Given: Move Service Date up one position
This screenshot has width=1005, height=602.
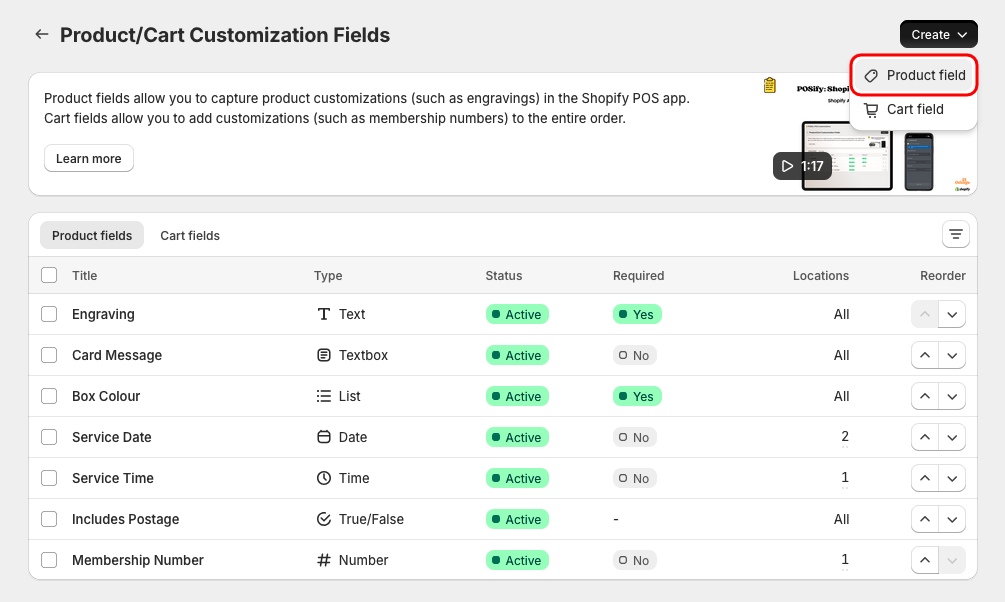Looking at the screenshot, I should click(925, 437).
